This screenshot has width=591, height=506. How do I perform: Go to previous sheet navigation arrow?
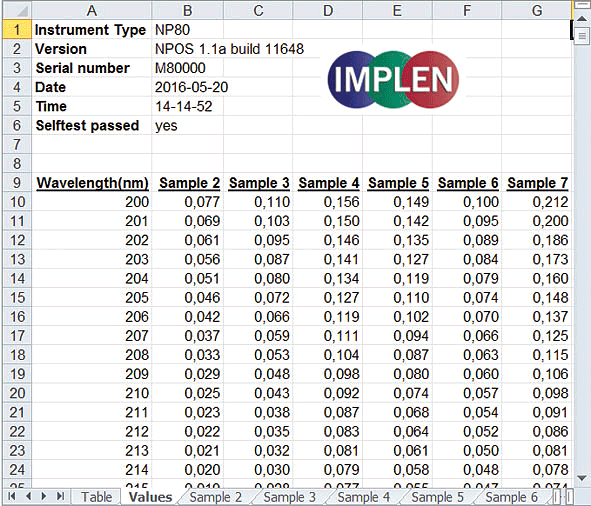pos(28,496)
